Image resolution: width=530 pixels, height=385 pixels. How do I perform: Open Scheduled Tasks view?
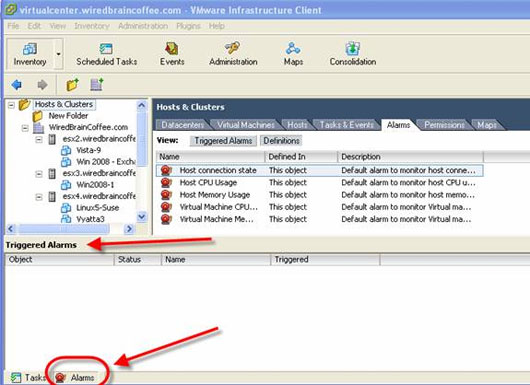pos(106,54)
